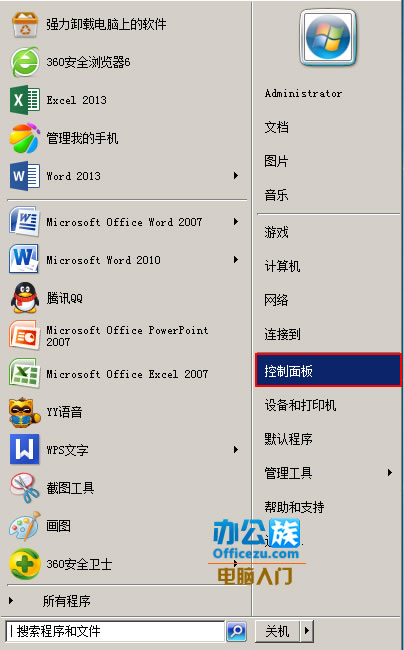The image size is (404, 650).
Task: Click the 关机 shutdown button
Action: 278,631
